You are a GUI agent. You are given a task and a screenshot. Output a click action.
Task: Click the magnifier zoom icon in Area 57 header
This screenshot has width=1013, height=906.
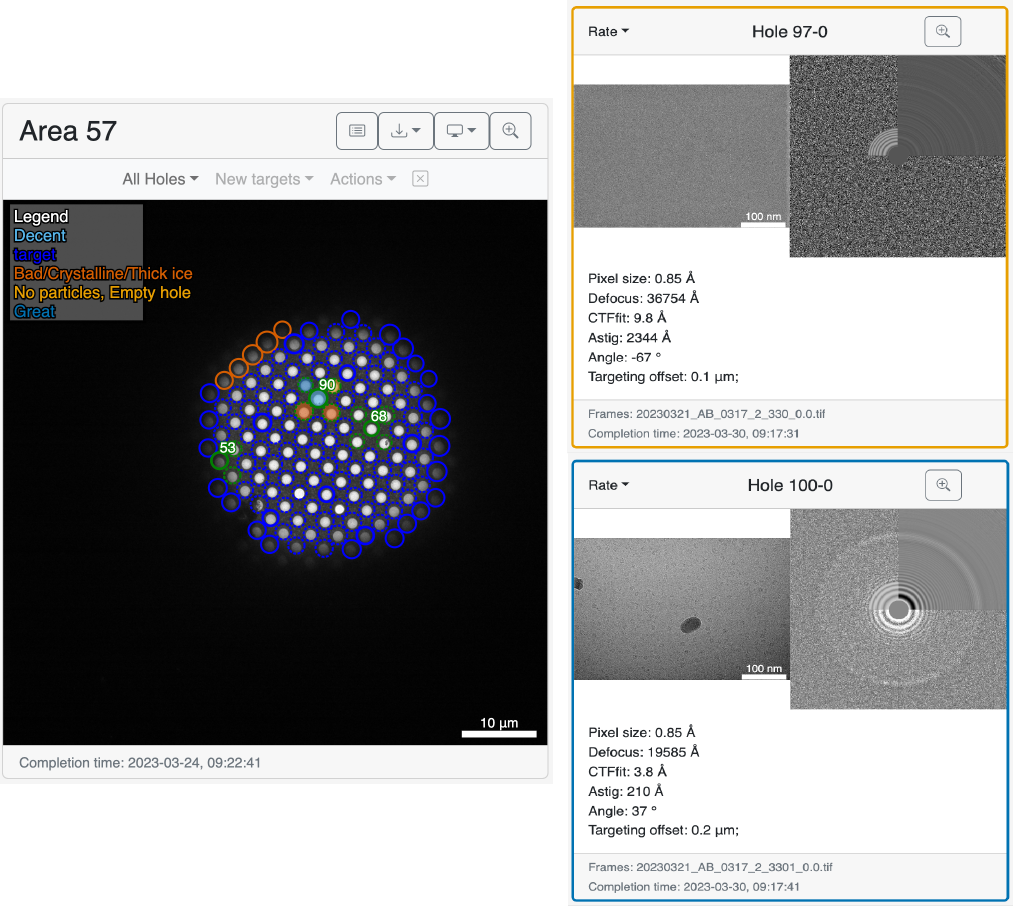pos(510,130)
